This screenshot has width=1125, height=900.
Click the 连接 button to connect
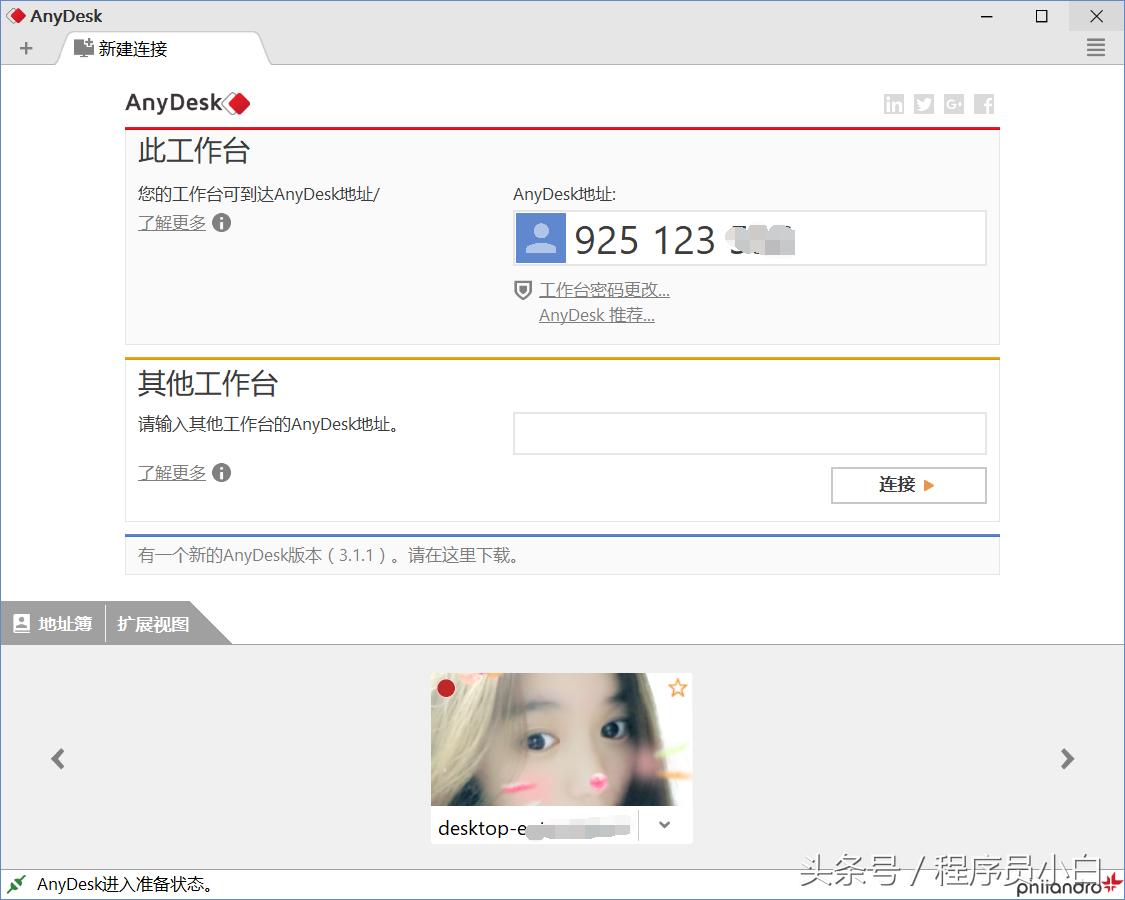click(908, 485)
